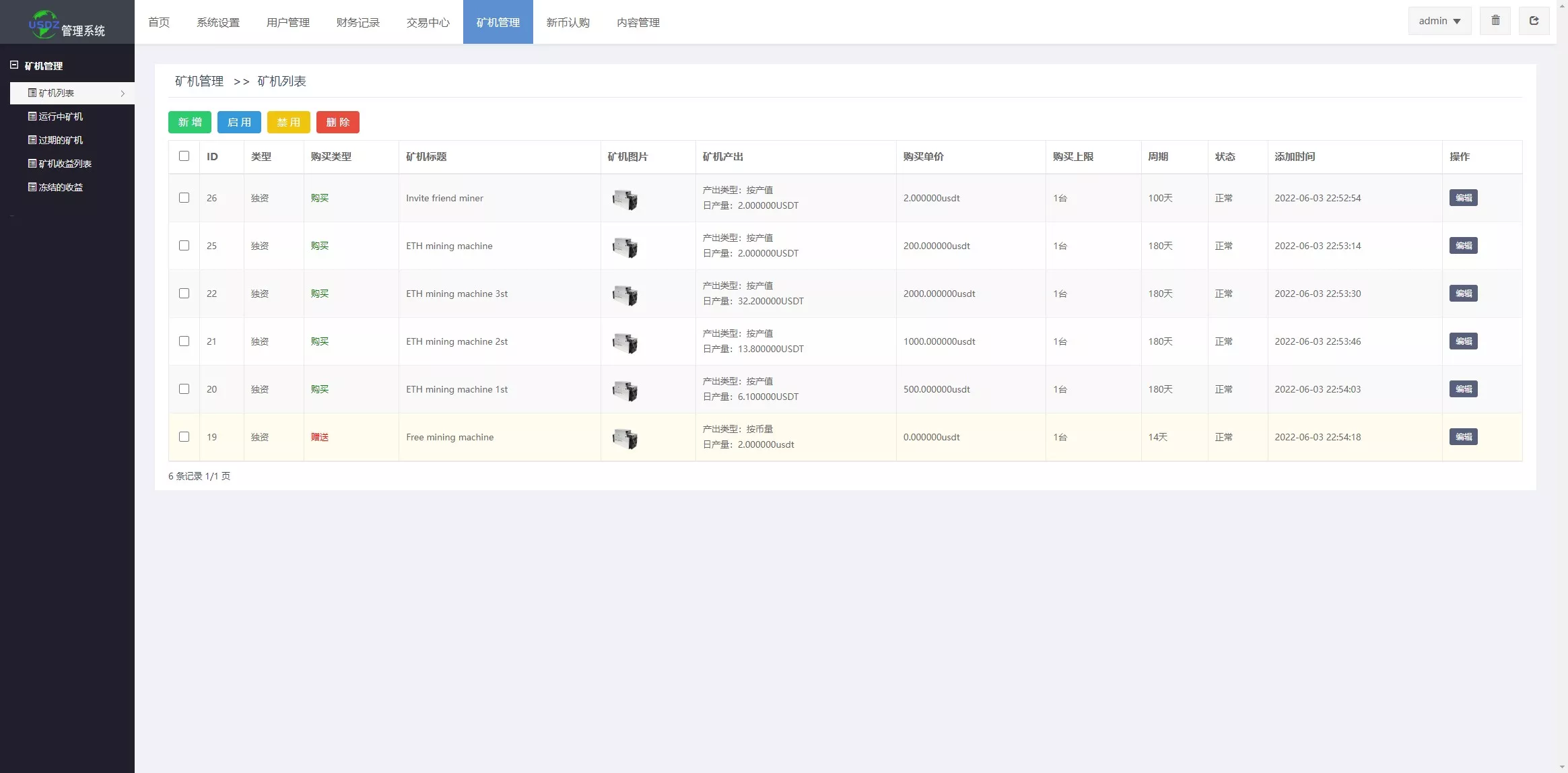
Task: Click the logout arrow icon top-right
Action: point(1534,21)
